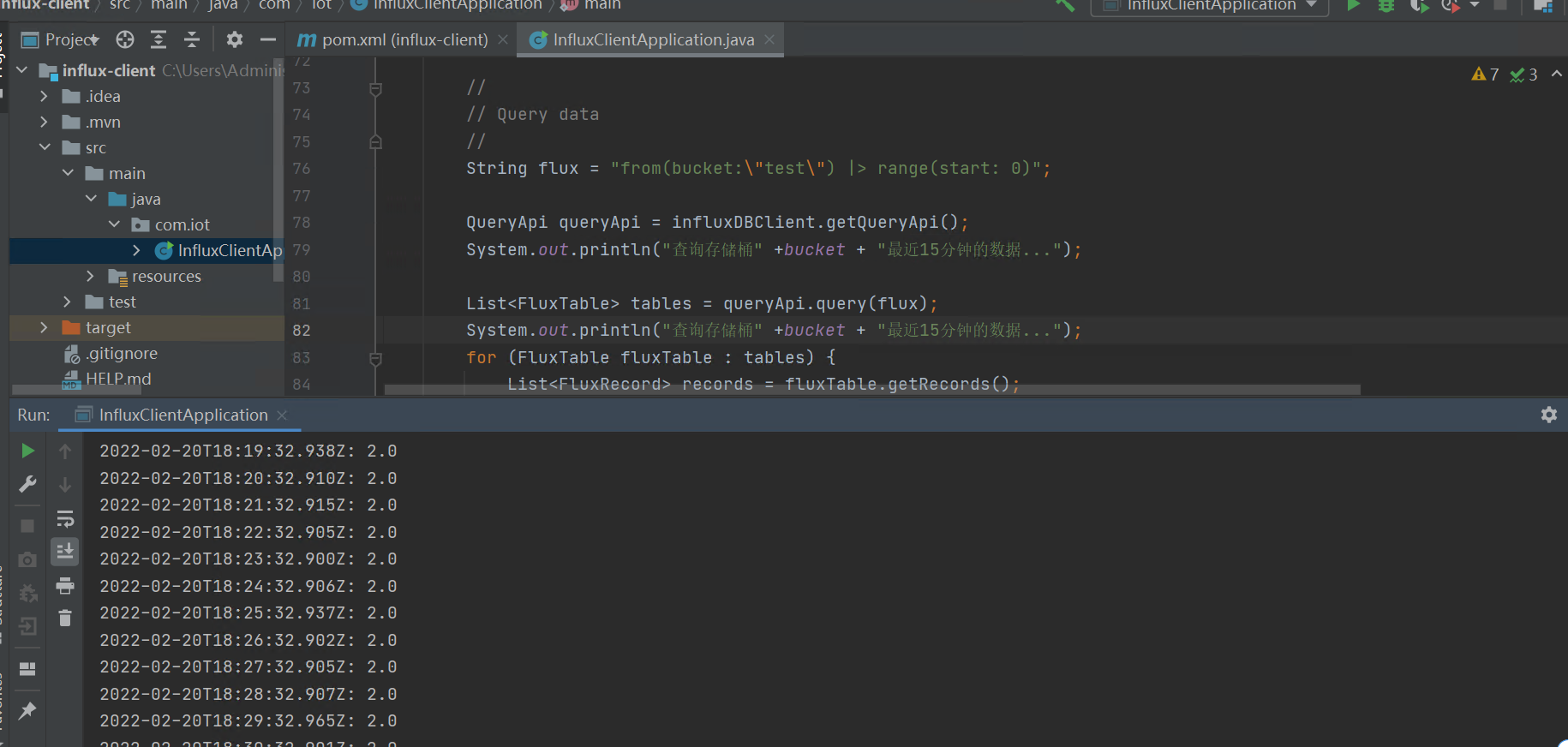Click the camera dump threads icon
Screen dimensions: 1568x747
coord(27,559)
